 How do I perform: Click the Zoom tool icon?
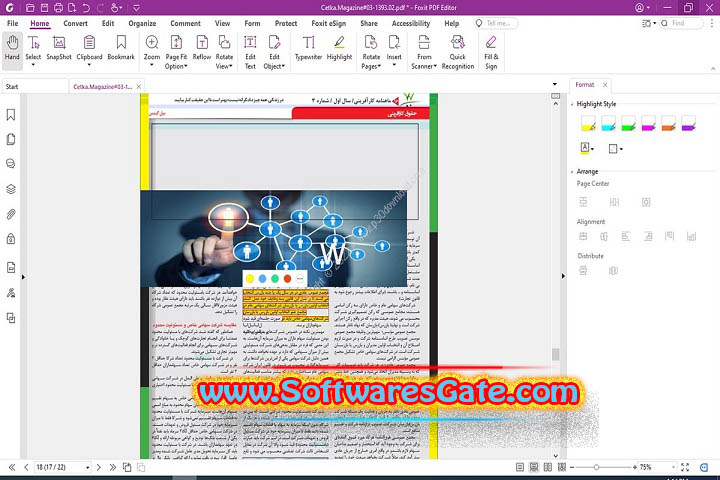(x=152, y=43)
